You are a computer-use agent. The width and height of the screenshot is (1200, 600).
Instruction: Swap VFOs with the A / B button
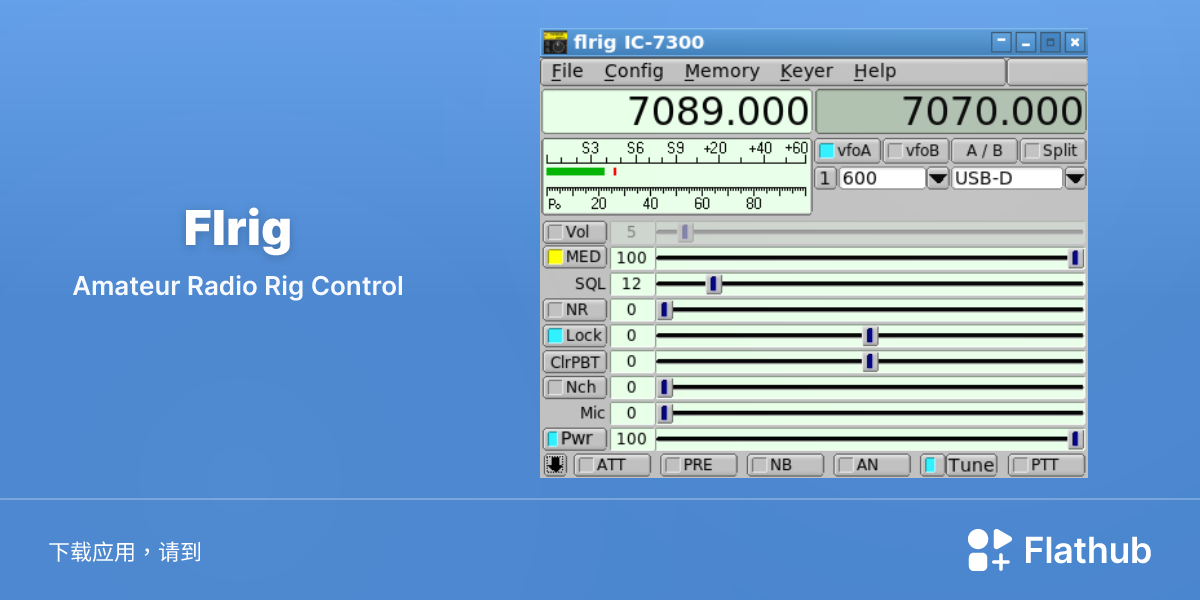tap(984, 151)
